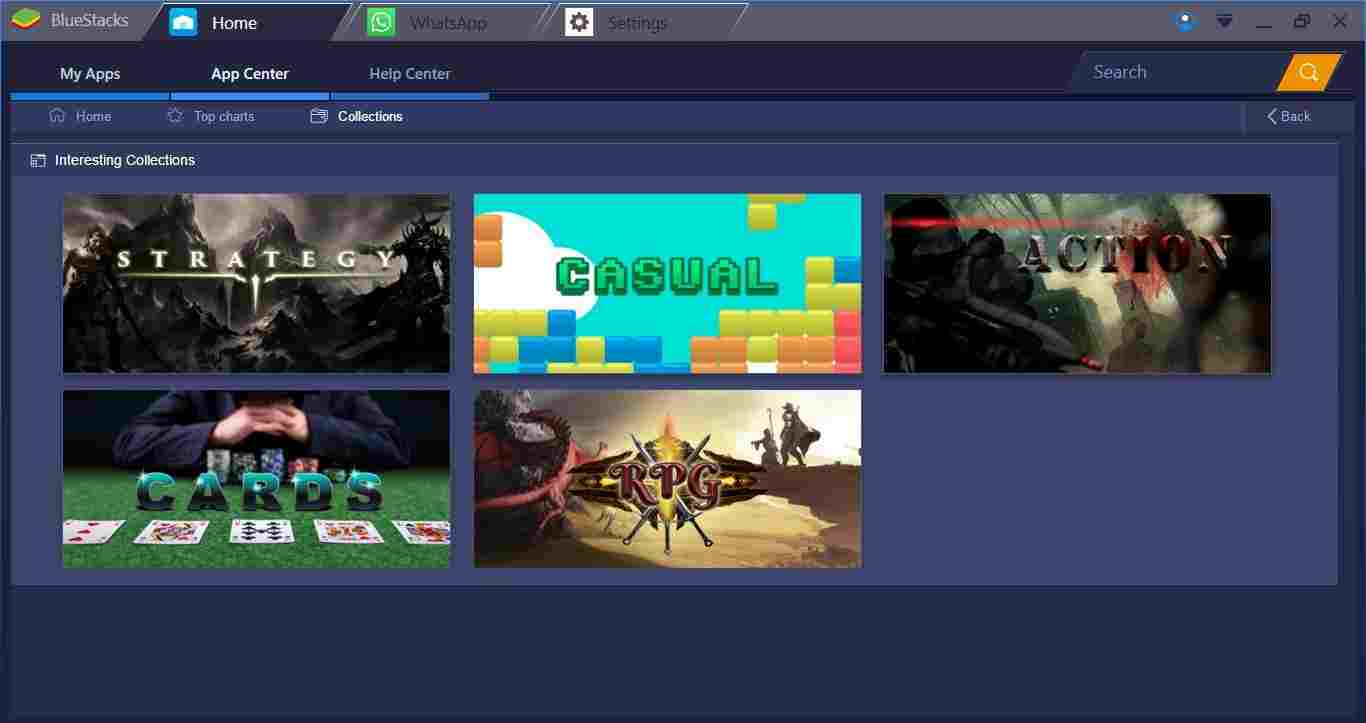Open the title bar dropdown arrow menu
Image resolution: width=1366 pixels, height=723 pixels.
click(1224, 21)
